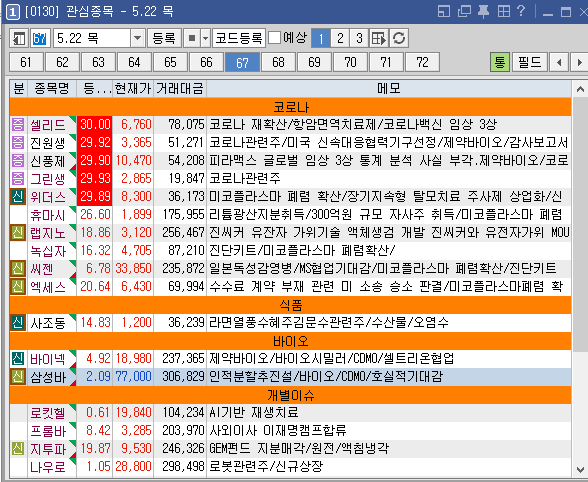Click the 바이오 orange section header
This screenshot has width=588, height=482.
(x=291, y=341)
